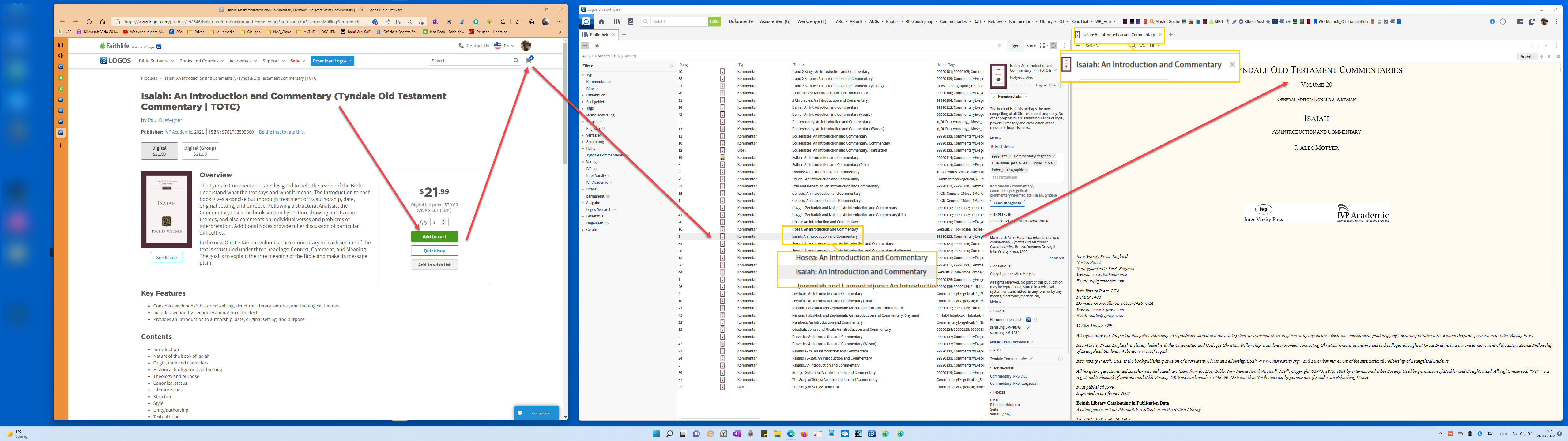Click the green Add to cart button
The height and width of the screenshot is (441, 1568).
pos(434,236)
